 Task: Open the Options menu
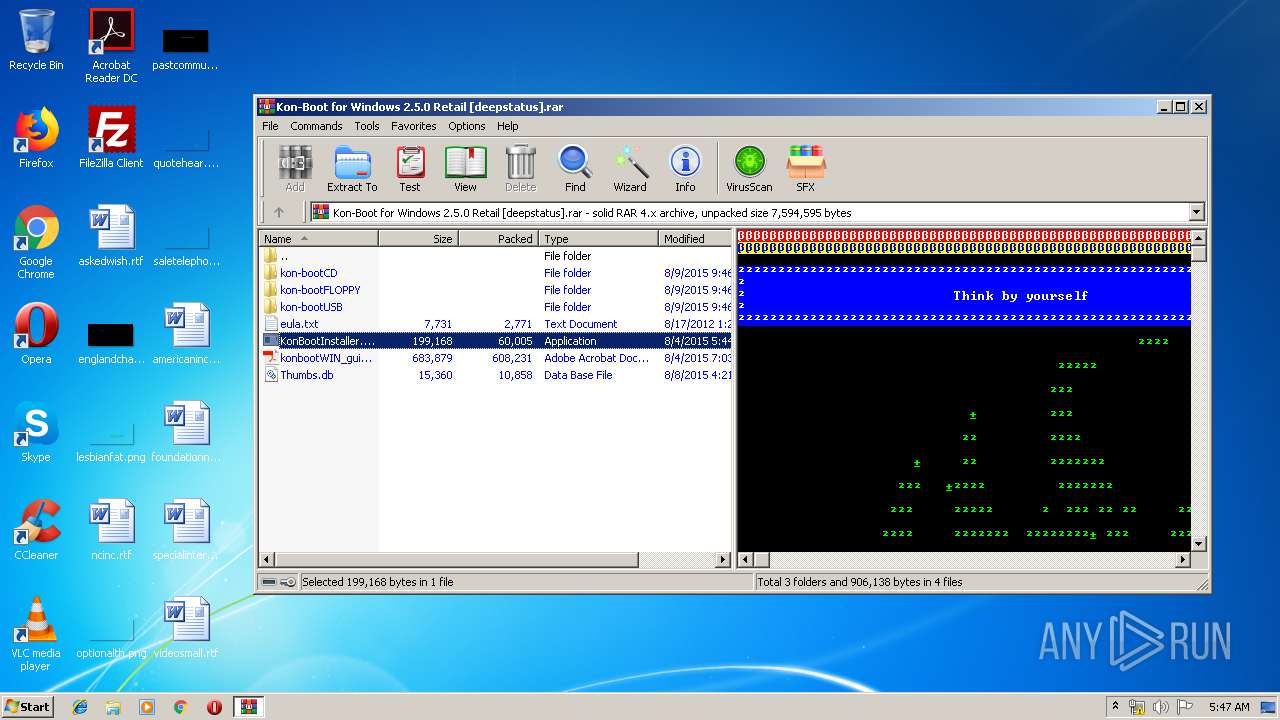coord(466,126)
